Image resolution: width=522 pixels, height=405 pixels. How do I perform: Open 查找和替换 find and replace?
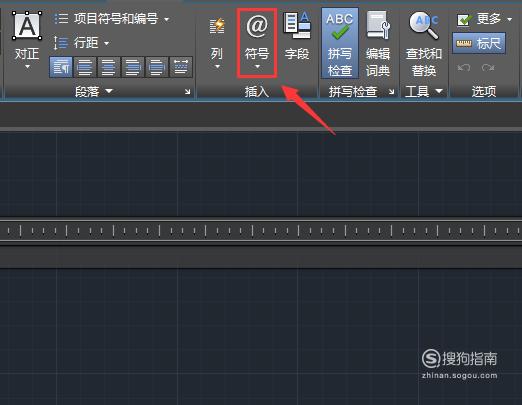[424, 43]
